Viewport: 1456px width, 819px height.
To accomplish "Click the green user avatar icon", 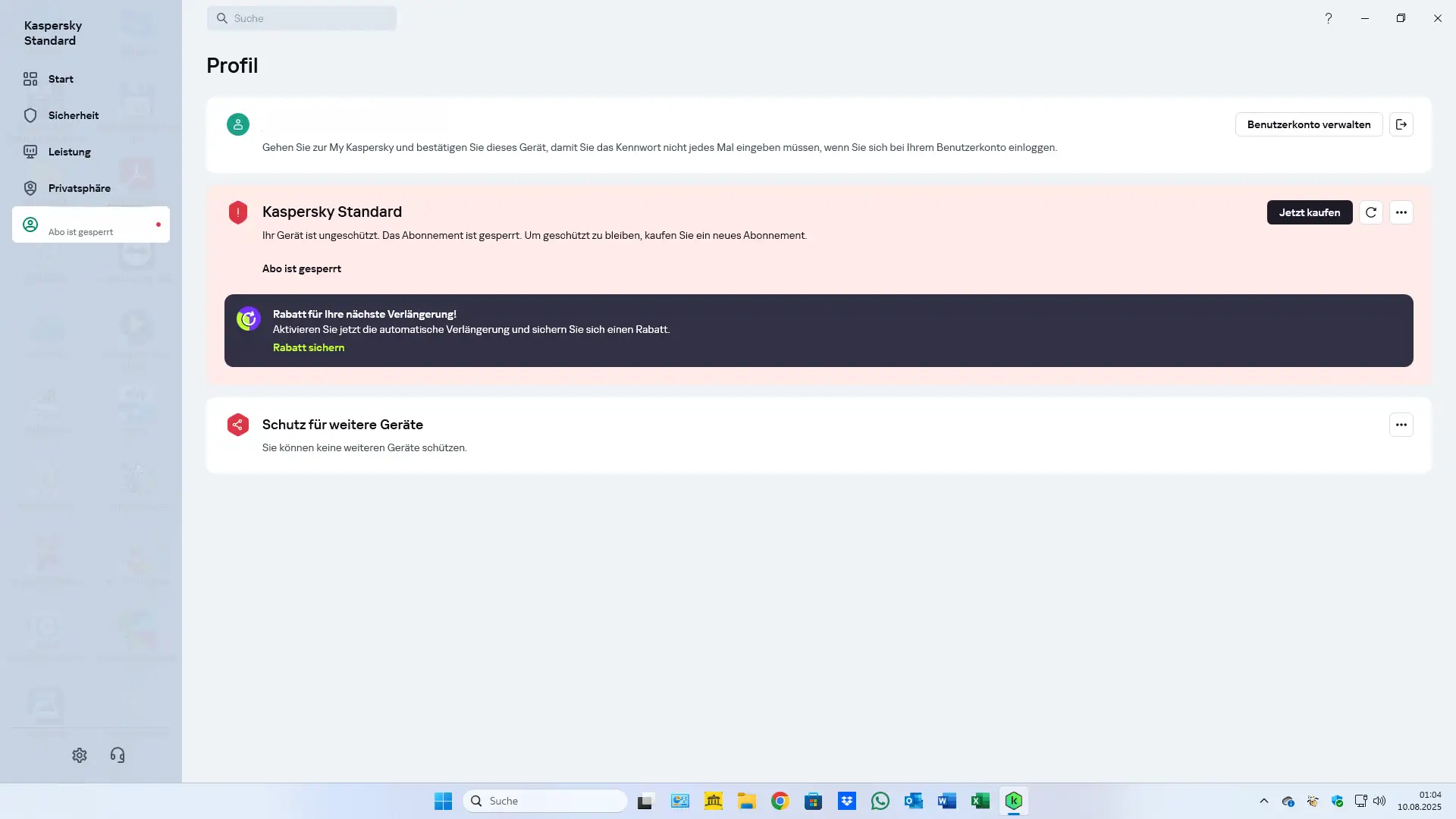I will (238, 124).
